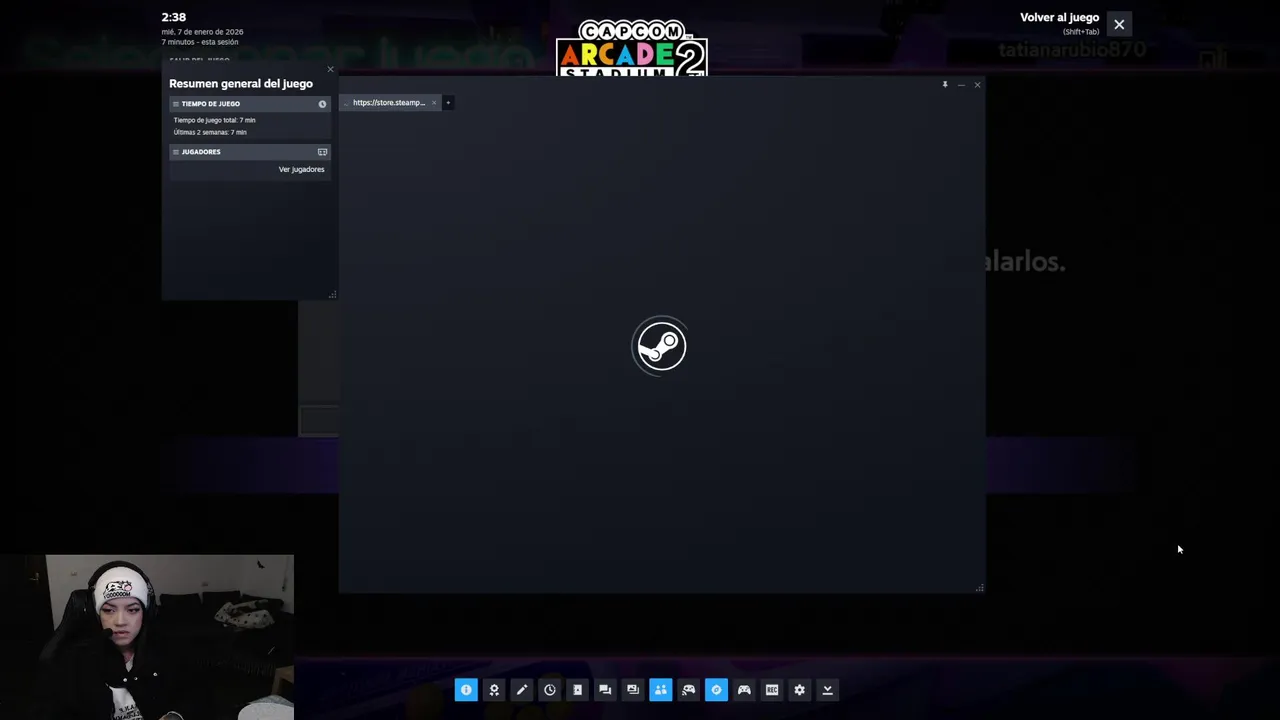Image resolution: width=1280 pixels, height=720 pixels.
Task: Click the players icon in Jugadores header
Action: tap(322, 152)
